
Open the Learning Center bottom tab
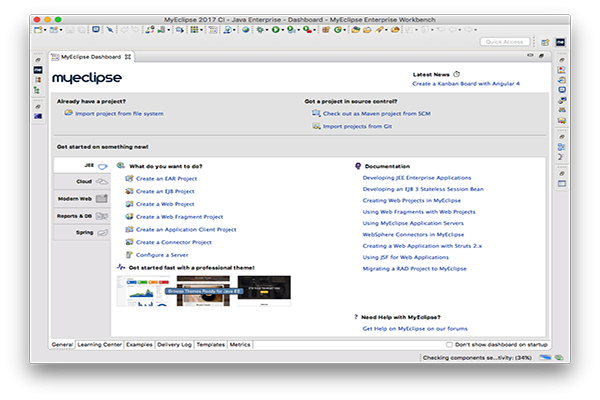click(98, 344)
